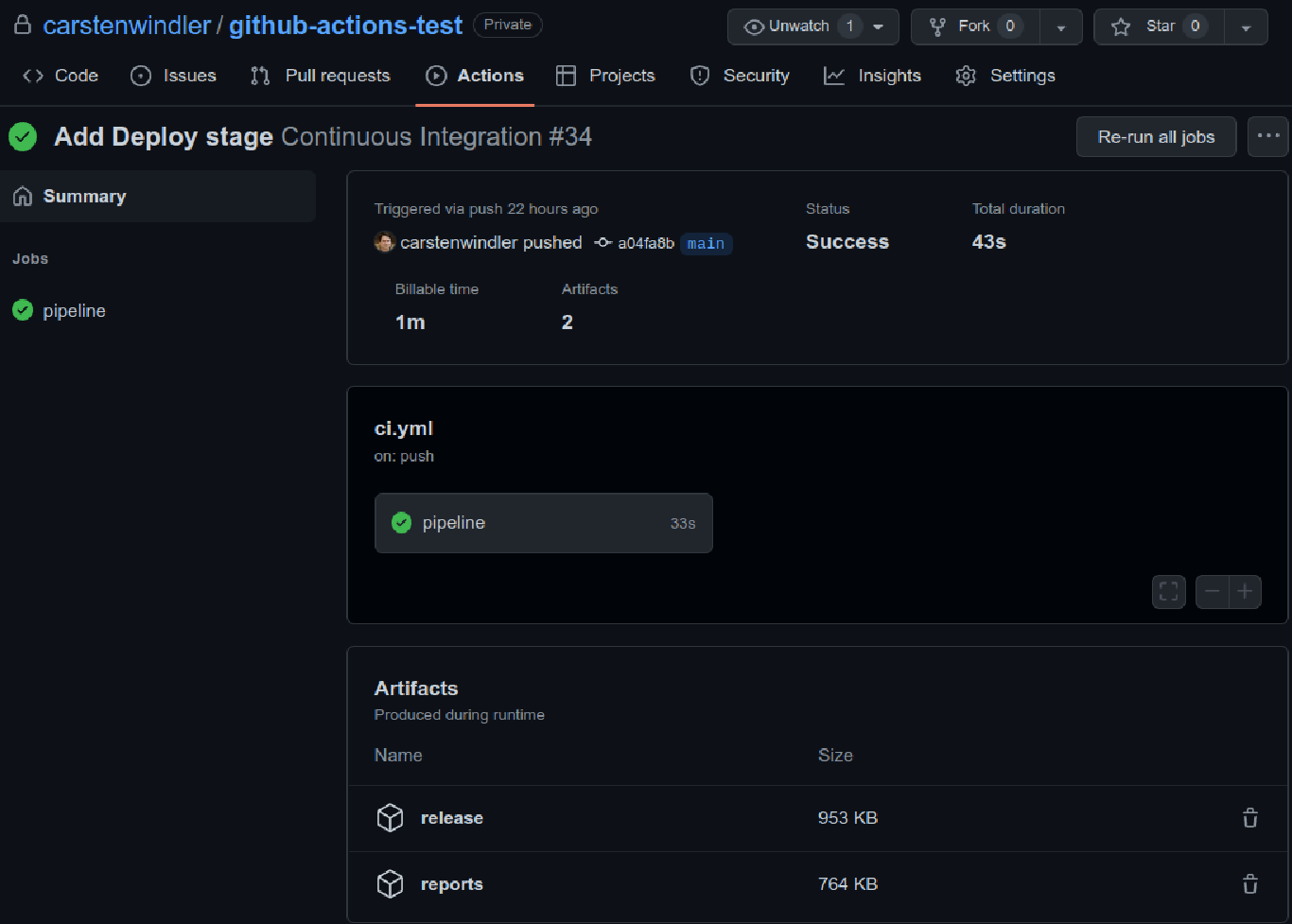Delete the release artifact trash icon
The image size is (1292, 924).
click(x=1250, y=818)
